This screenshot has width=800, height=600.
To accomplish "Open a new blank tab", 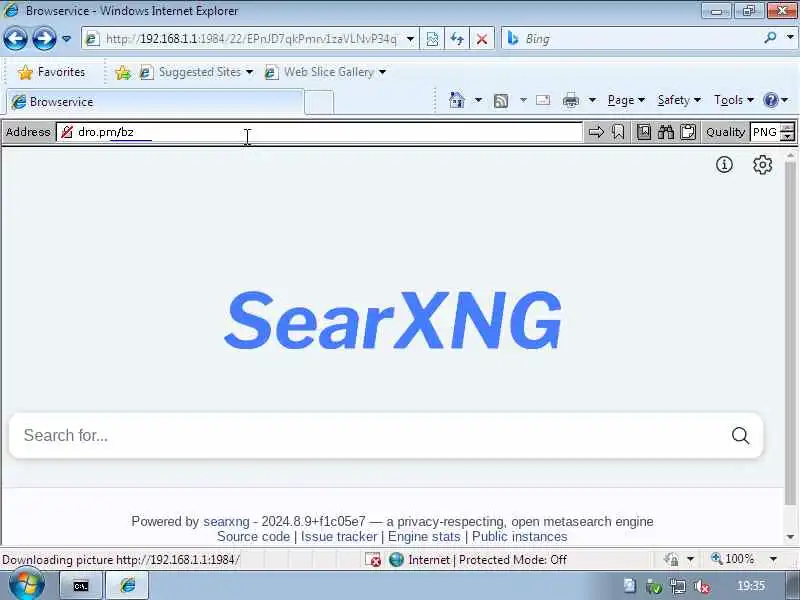I will click(319, 102).
